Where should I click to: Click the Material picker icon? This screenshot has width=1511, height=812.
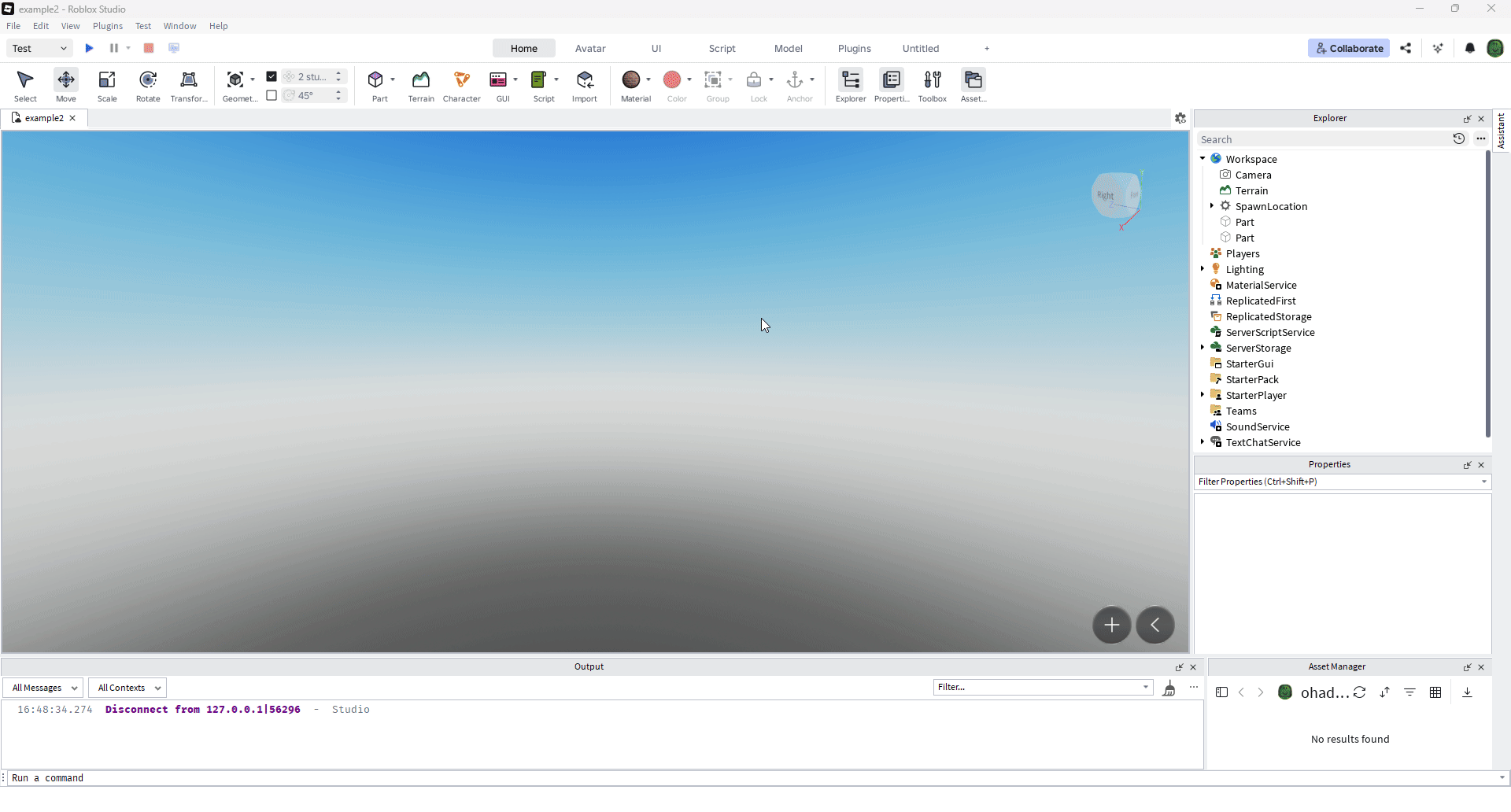[631, 80]
